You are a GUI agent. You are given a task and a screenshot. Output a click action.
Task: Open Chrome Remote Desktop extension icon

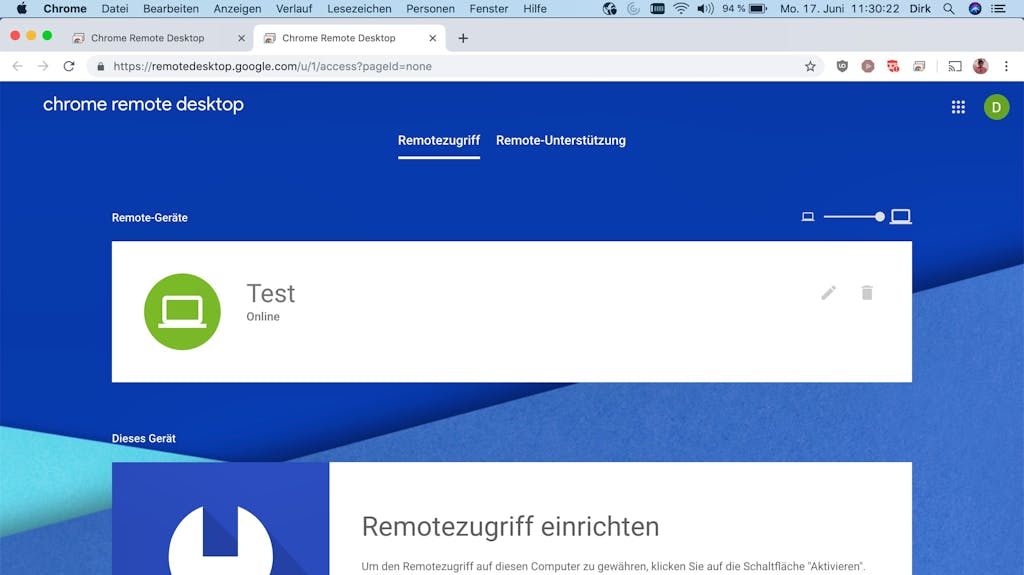click(x=919, y=66)
